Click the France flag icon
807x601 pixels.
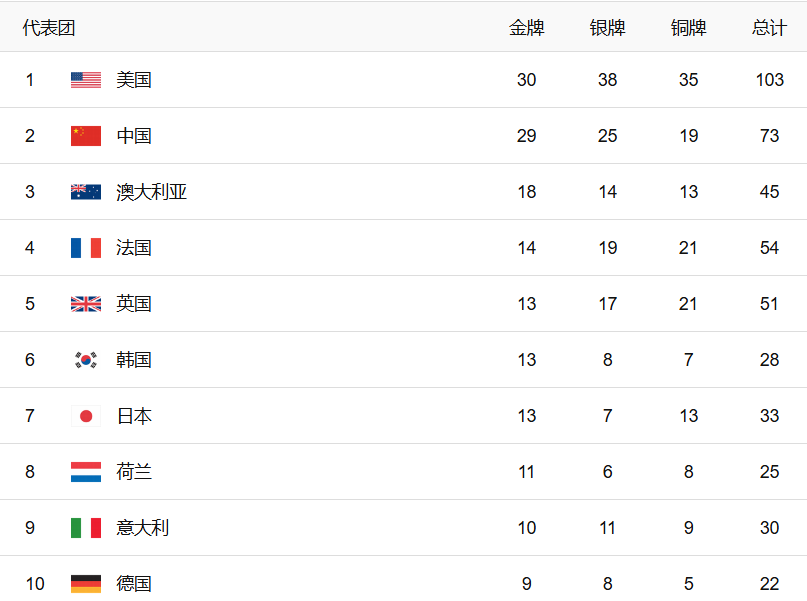pos(86,248)
